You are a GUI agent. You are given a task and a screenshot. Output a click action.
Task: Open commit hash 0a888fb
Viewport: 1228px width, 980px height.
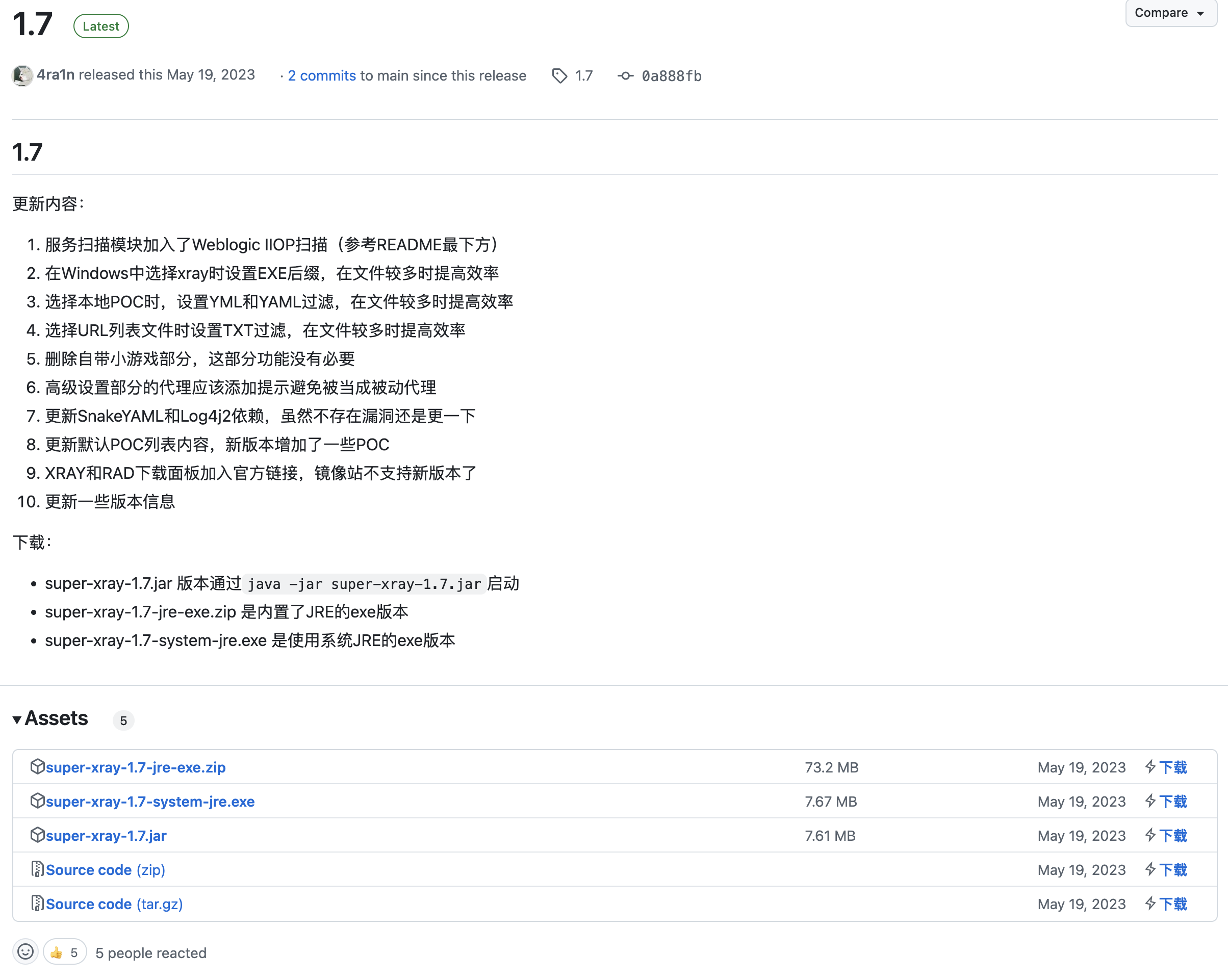(x=671, y=76)
